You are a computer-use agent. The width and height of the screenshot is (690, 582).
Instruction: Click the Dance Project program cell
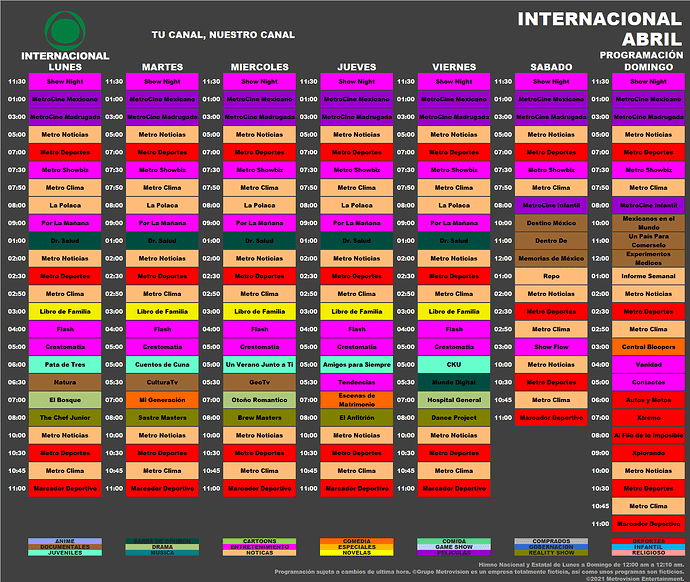pos(454,417)
